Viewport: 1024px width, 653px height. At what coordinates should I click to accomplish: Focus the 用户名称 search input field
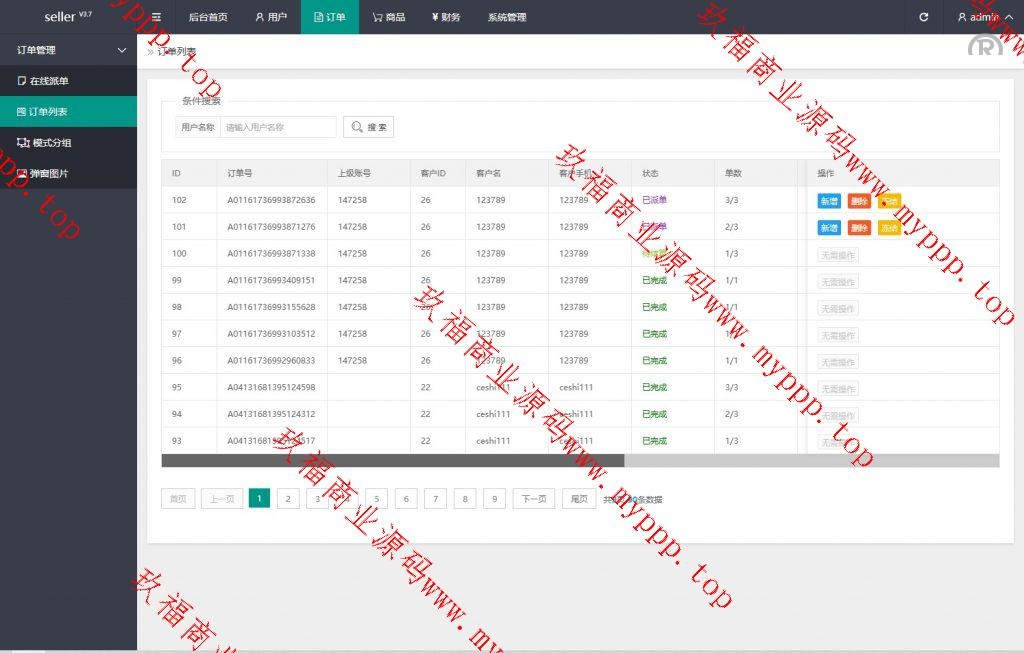coord(278,127)
